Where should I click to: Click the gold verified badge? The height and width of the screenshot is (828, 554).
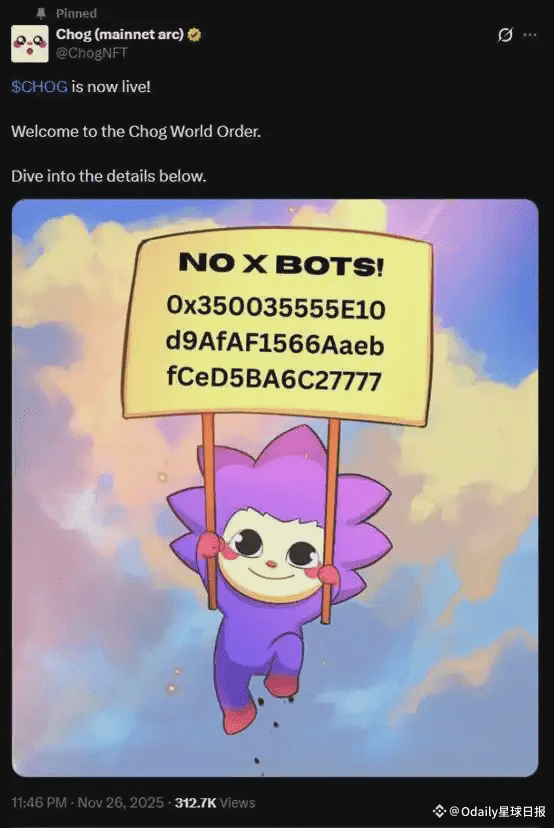[x=194, y=35]
